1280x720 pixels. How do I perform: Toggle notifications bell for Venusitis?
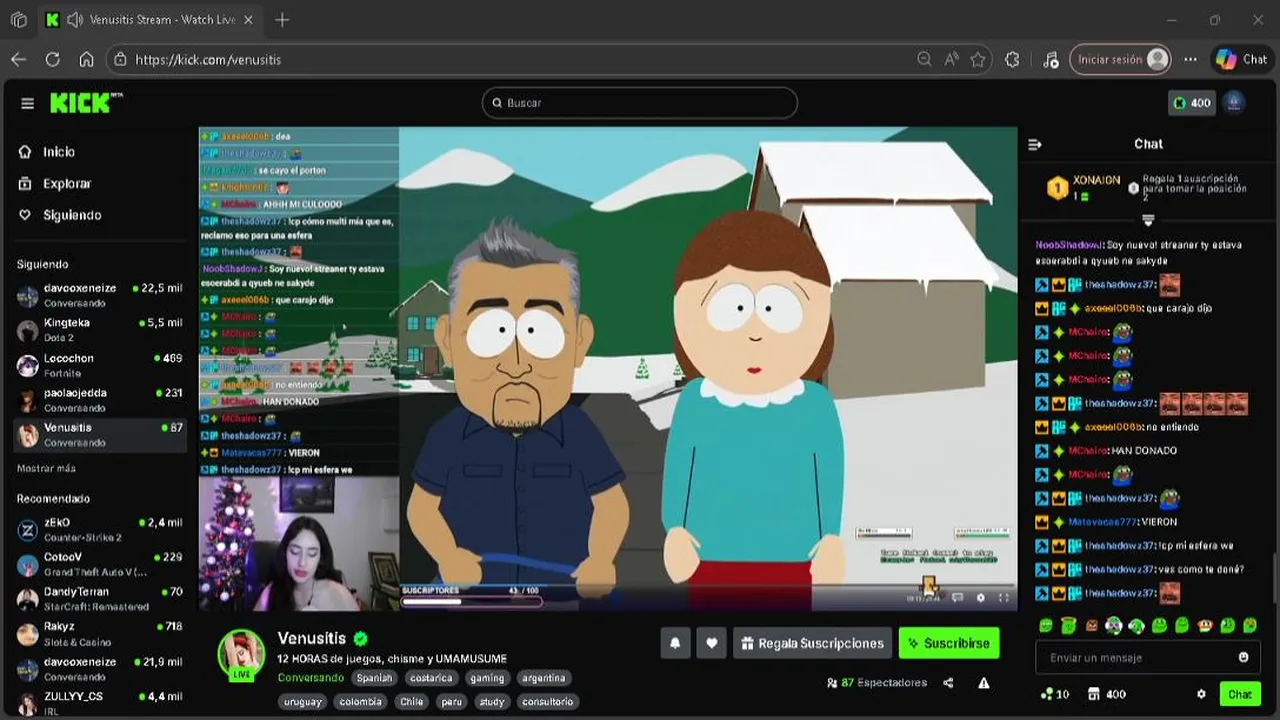pyautogui.click(x=675, y=643)
